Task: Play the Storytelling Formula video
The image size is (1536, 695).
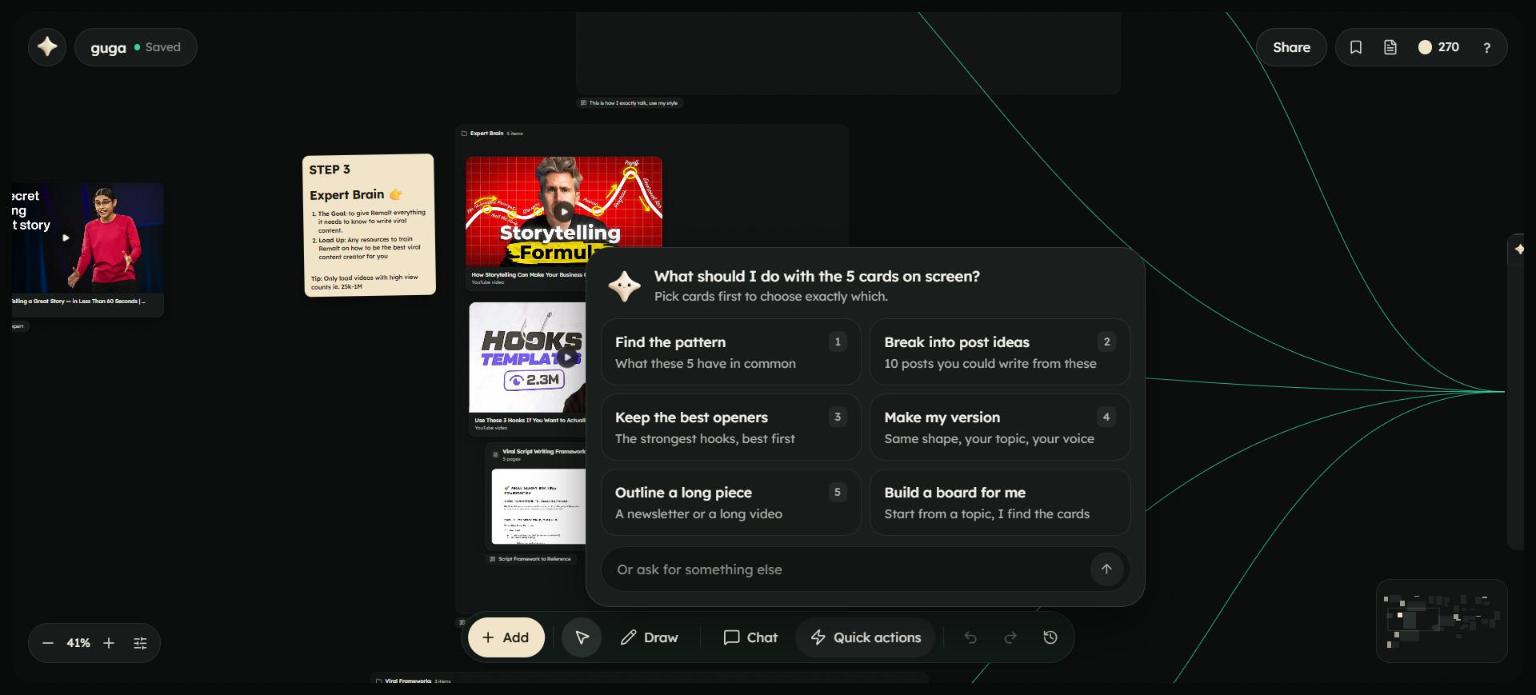Action: (x=564, y=211)
